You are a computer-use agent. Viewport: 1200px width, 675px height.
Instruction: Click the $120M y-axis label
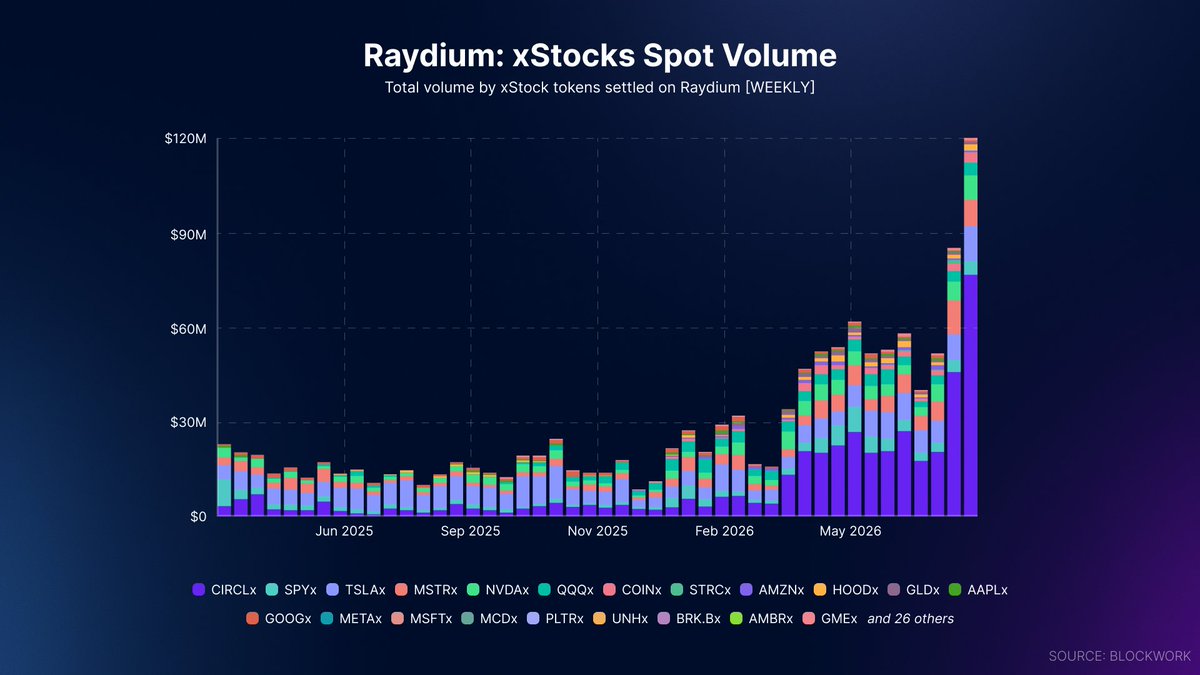(186, 139)
